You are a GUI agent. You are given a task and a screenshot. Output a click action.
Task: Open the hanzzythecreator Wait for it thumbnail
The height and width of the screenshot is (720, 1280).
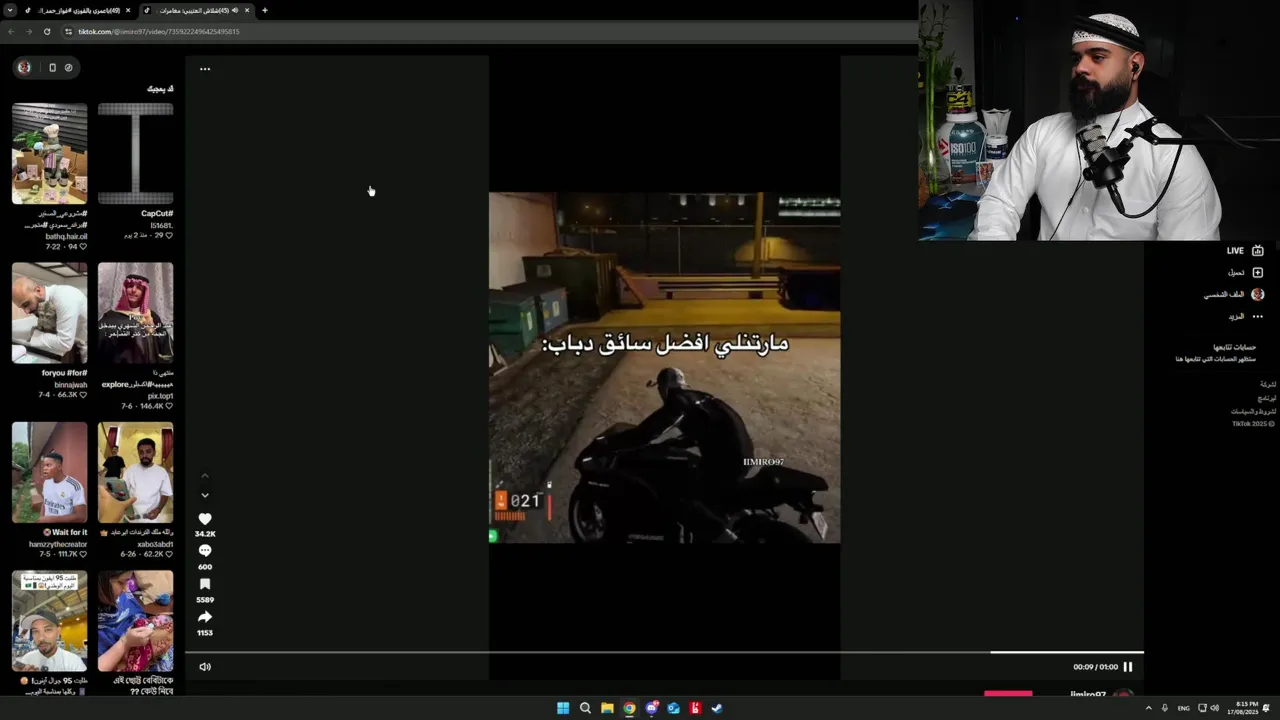(x=49, y=472)
